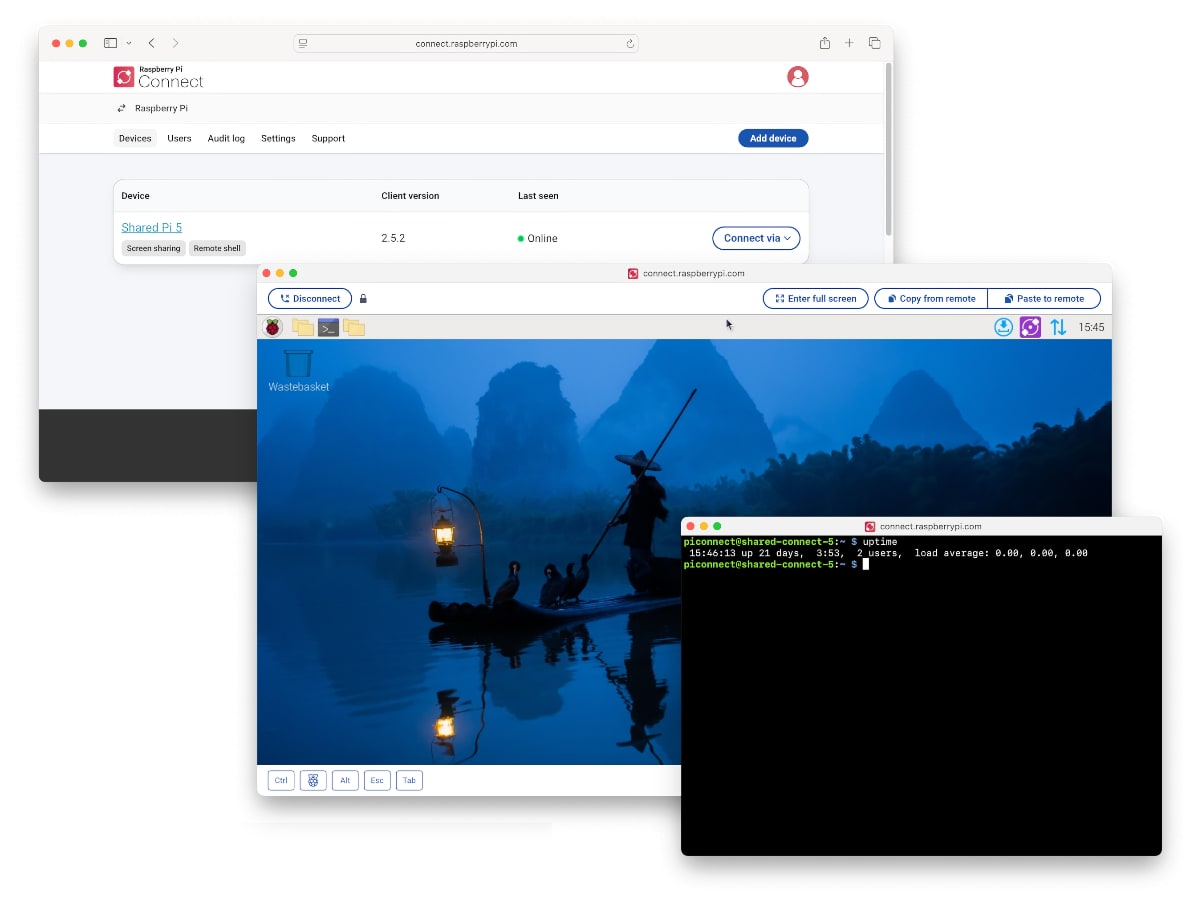Click the Safari share icon

[x=825, y=43]
